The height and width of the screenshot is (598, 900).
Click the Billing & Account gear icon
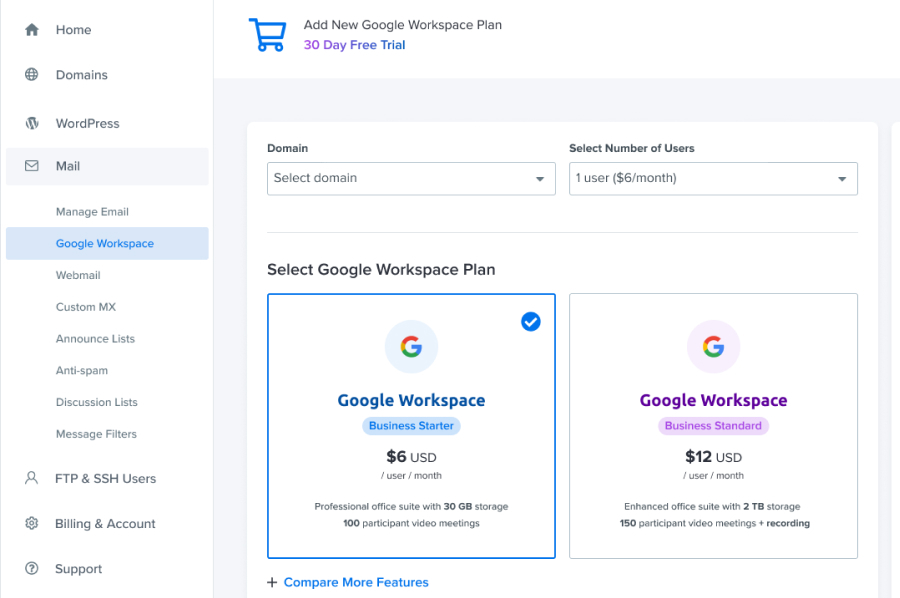click(x=32, y=523)
